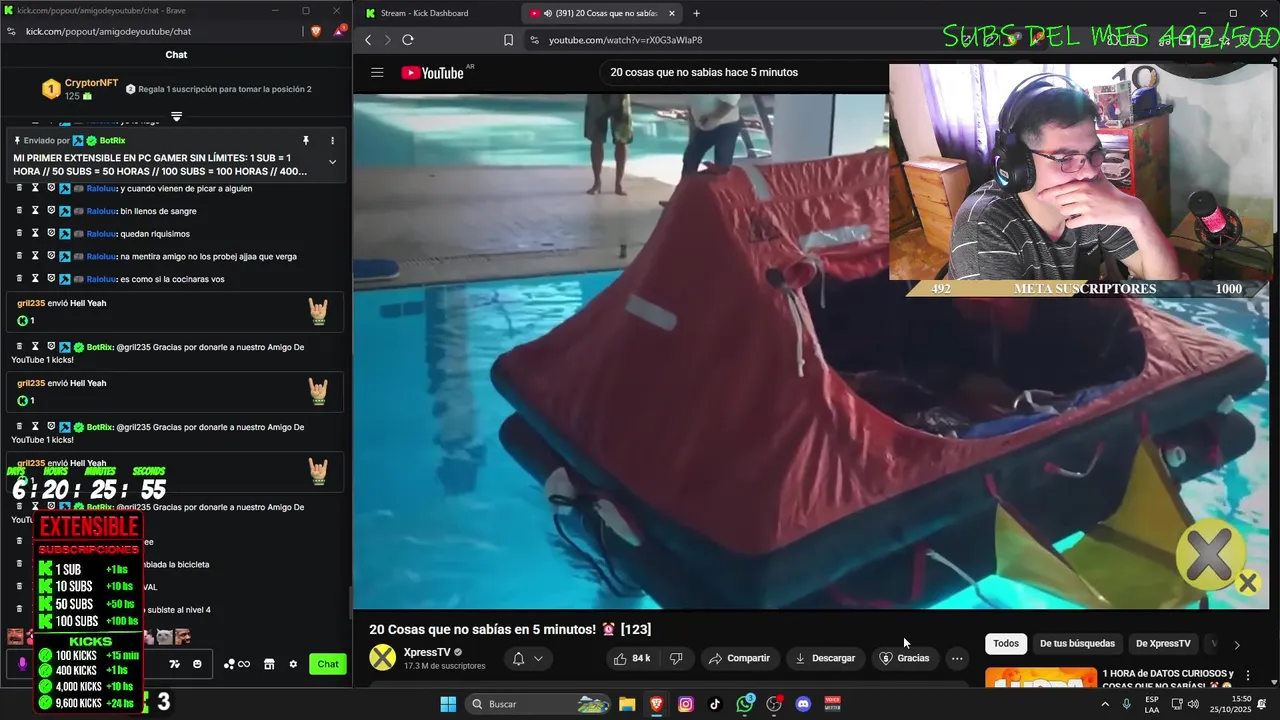Reload the YouTube page
1280x720 pixels.
(x=408, y=40)
